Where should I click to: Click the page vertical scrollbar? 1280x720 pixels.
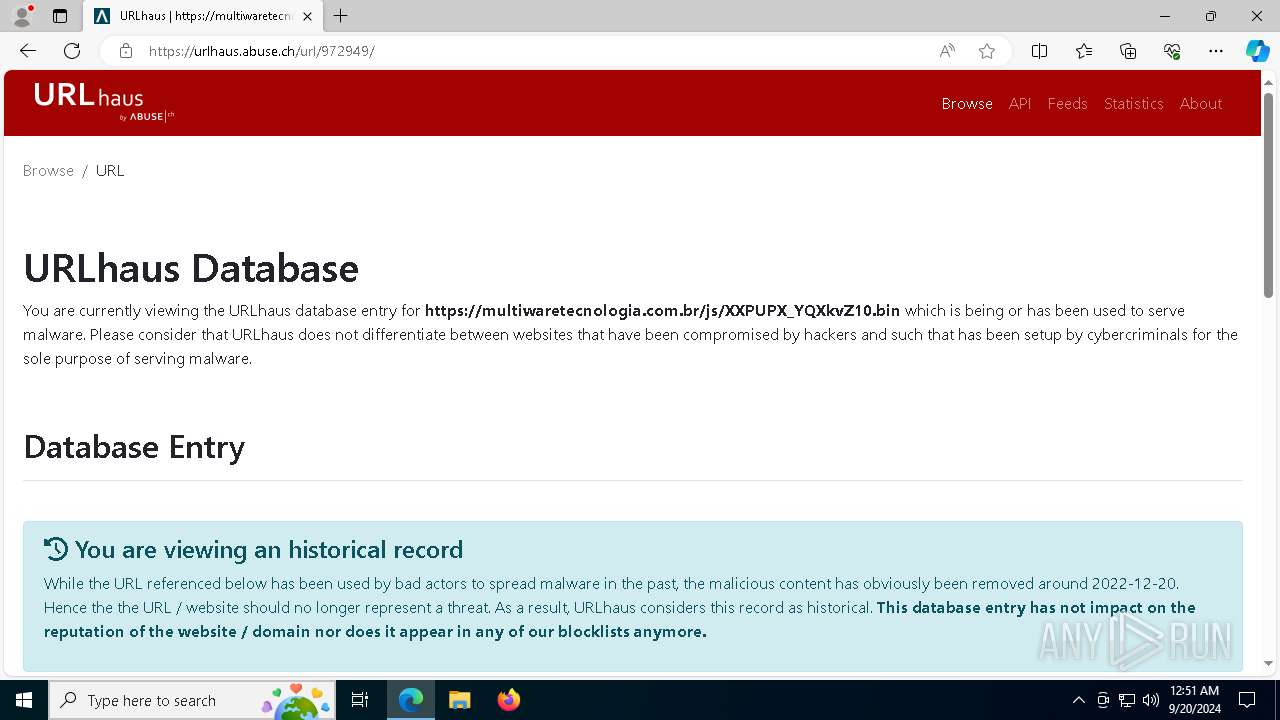pyautogui.click(x=1269, y=193)
